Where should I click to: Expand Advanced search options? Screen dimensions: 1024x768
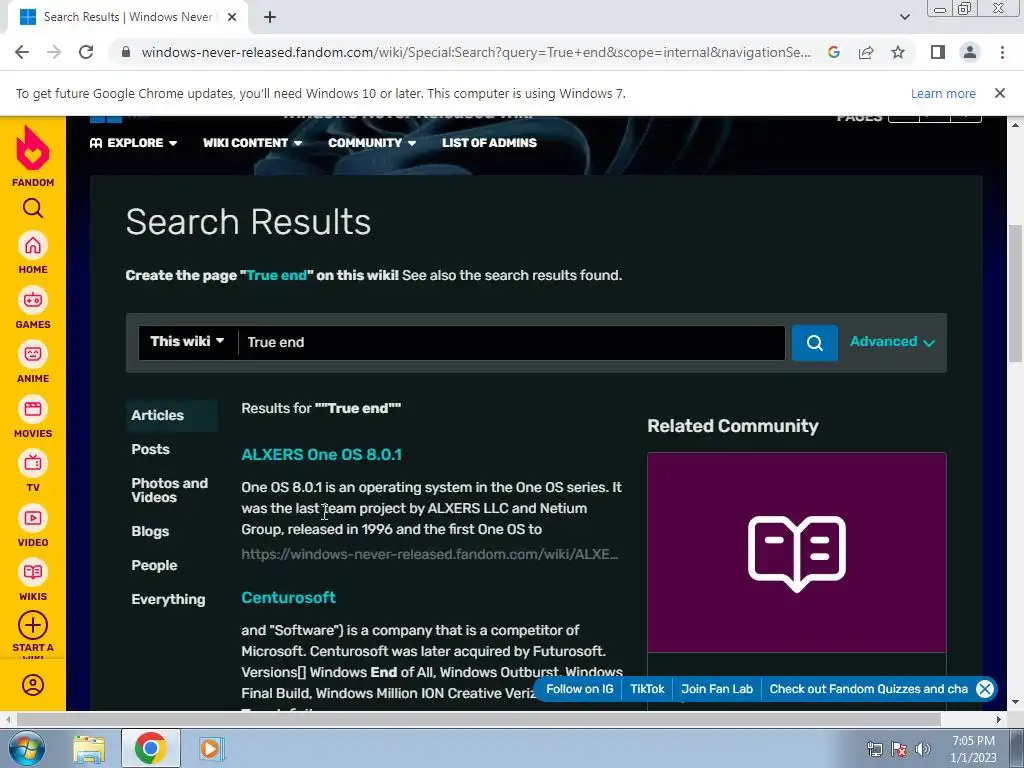tap(892, 342)
